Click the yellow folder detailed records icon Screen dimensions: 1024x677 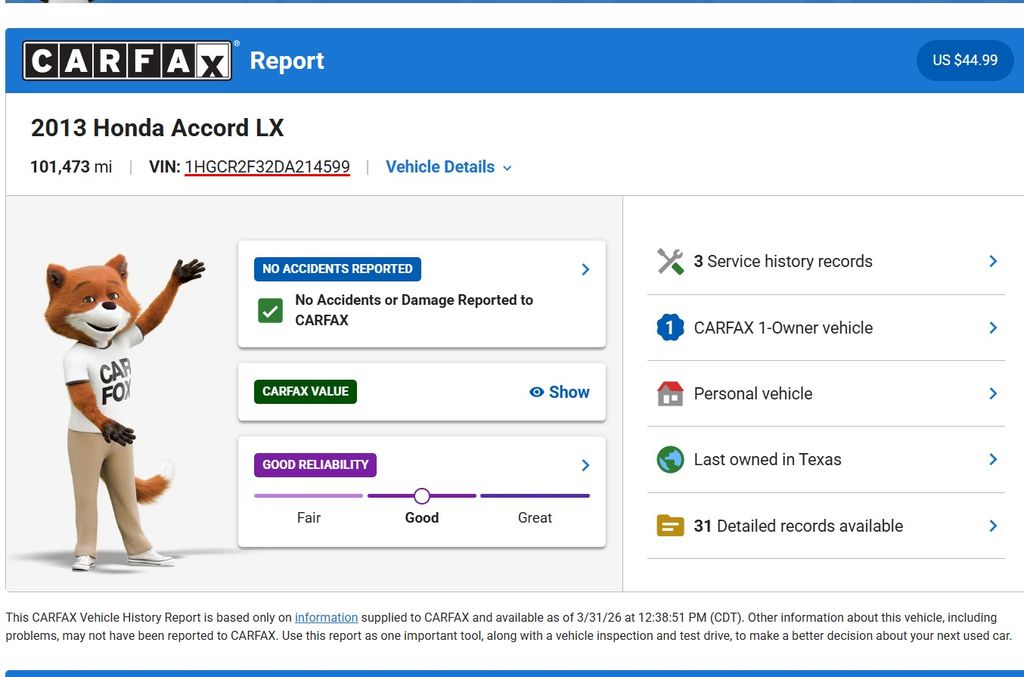pyautogui.click(x=669, y=526)
